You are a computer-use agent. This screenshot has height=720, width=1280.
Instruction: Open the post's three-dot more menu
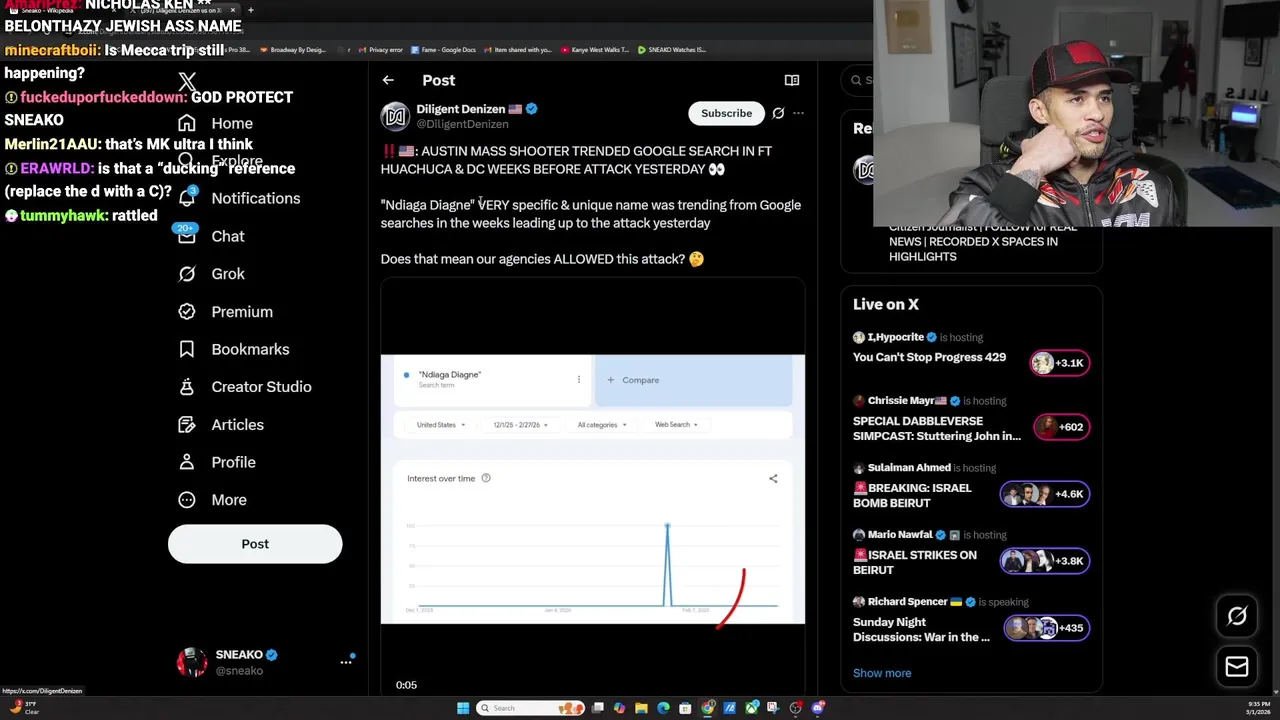coord(798,113)
